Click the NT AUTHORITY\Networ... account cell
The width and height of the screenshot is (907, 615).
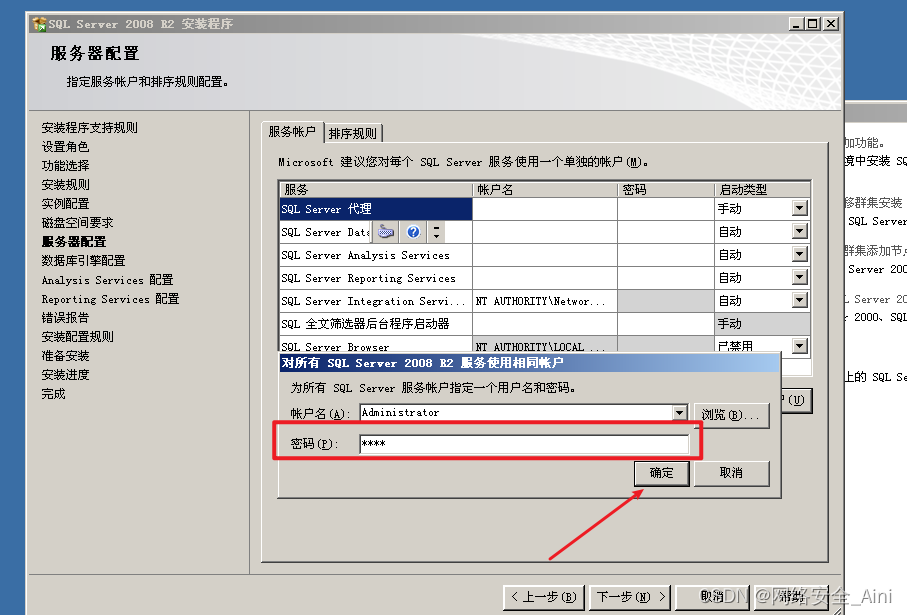545,301
